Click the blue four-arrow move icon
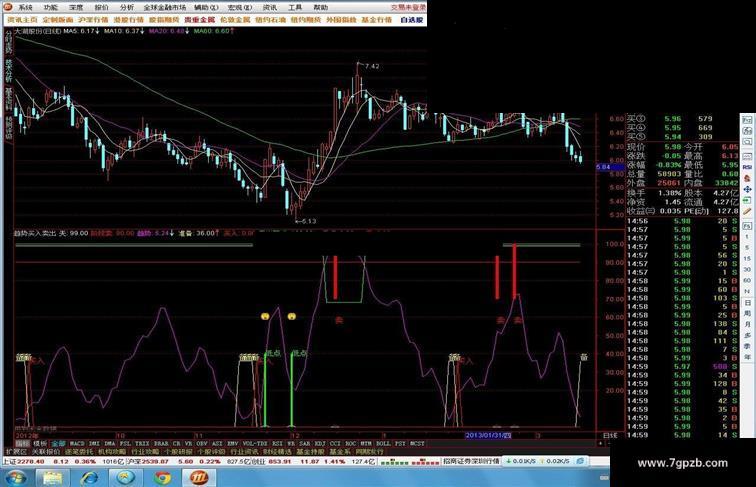Screen dimensions: 756x487 tap(747, 189)
